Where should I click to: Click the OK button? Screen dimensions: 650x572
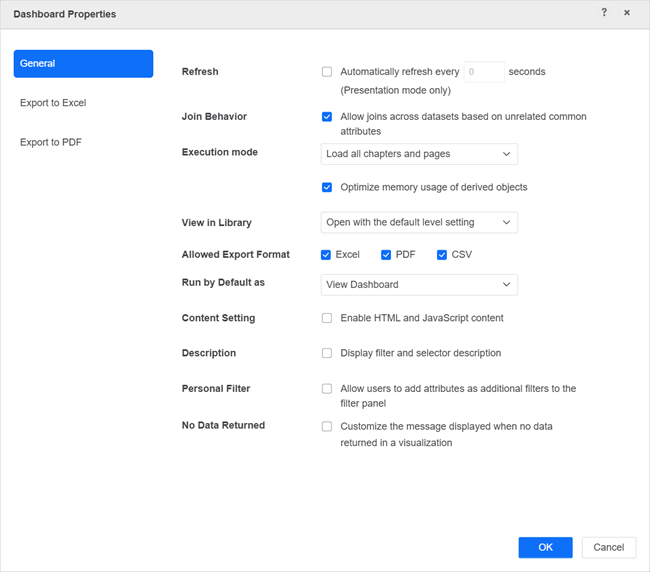(x=545, y=547)
